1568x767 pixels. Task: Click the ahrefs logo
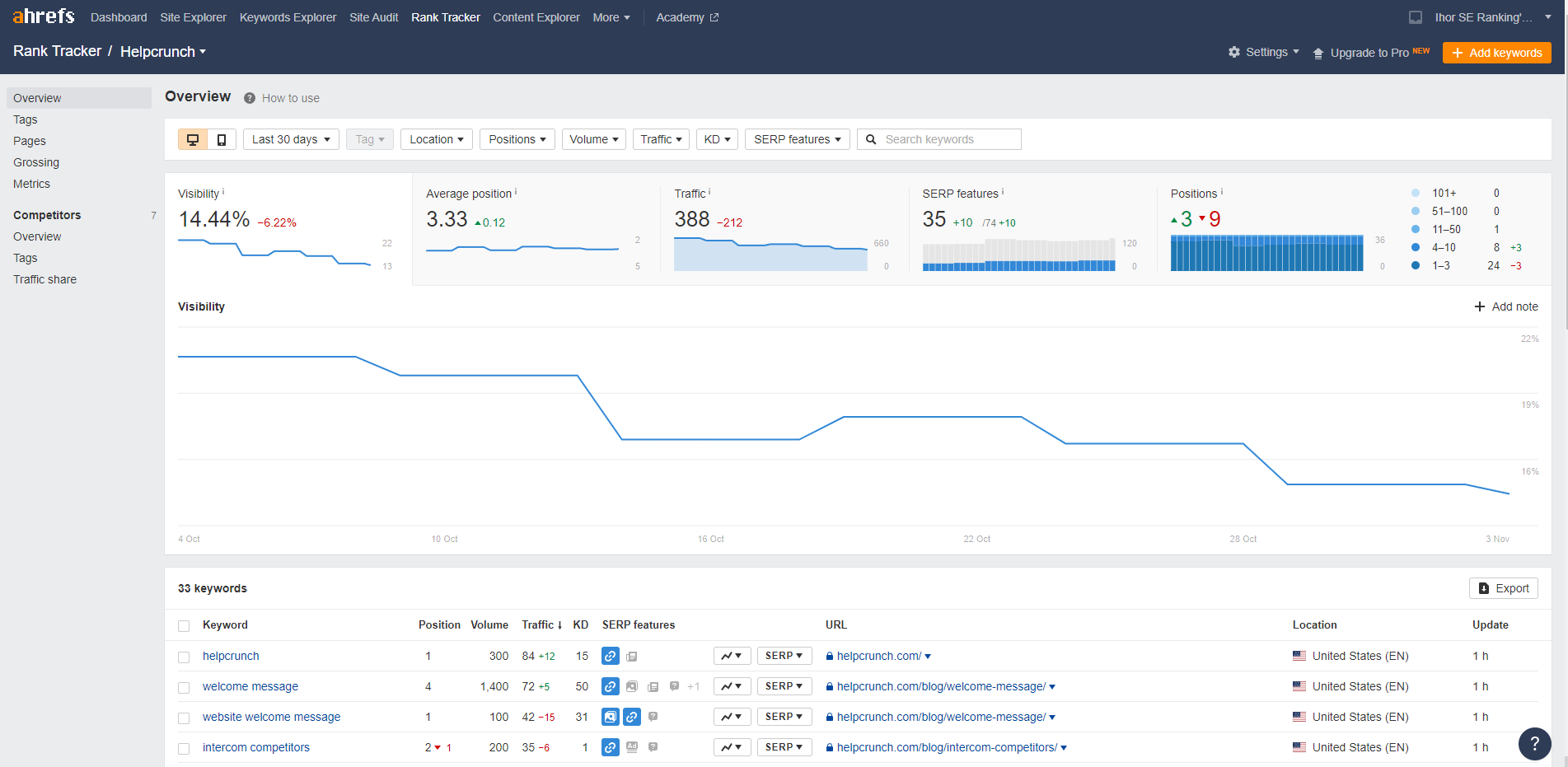(44, 16)
